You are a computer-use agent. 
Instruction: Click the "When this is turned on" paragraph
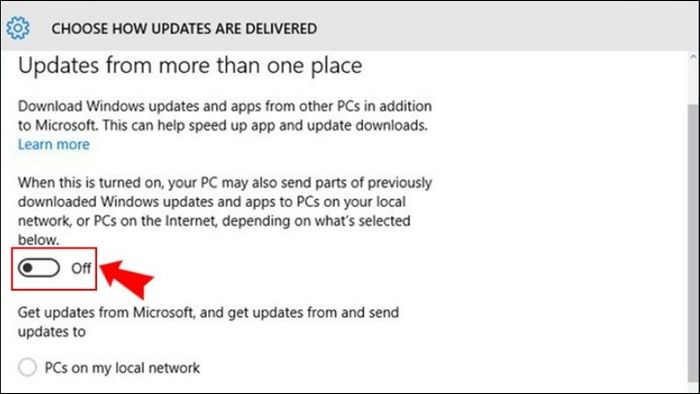tap(225, 211)
